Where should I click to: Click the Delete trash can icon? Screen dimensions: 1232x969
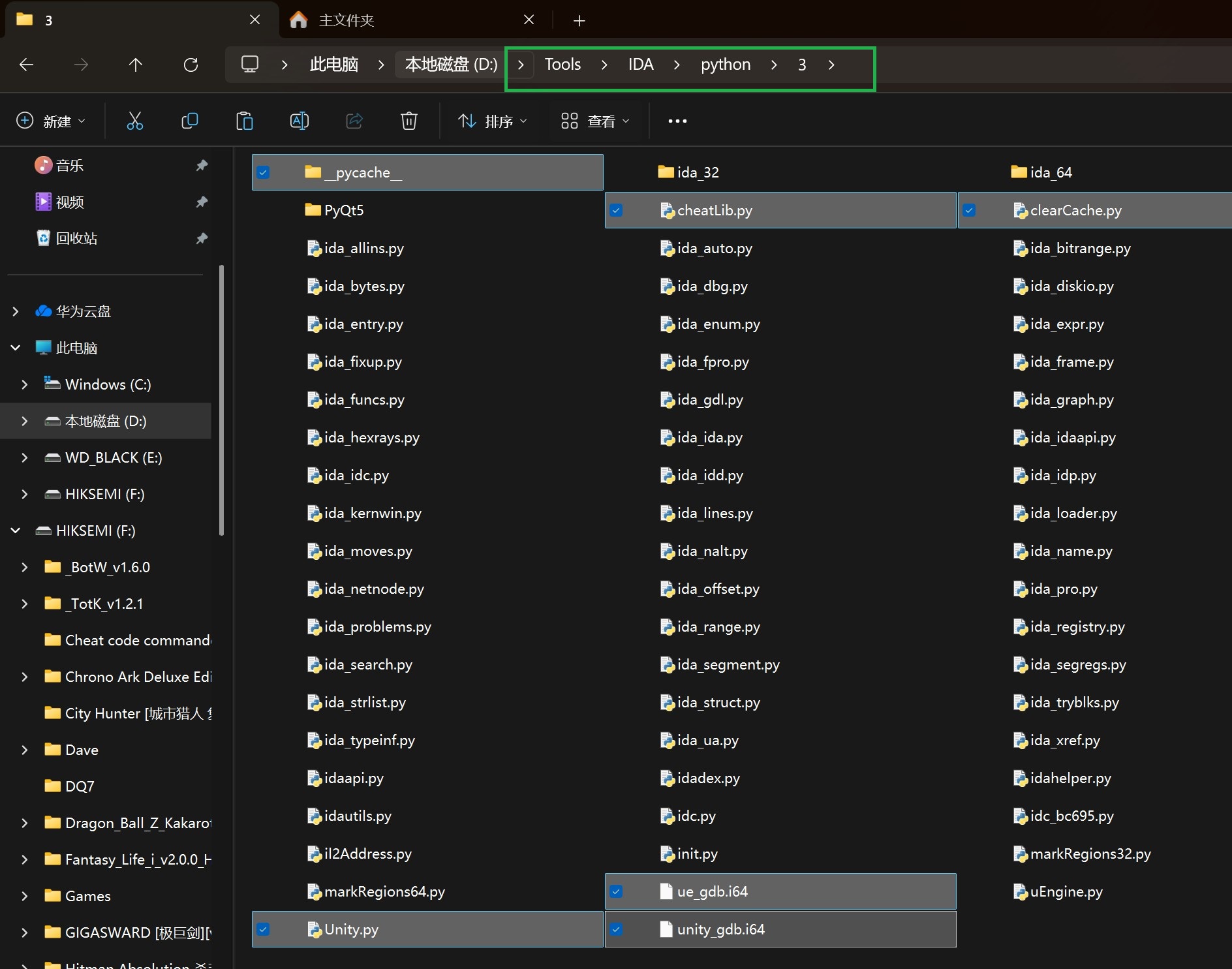pos(408,121)
